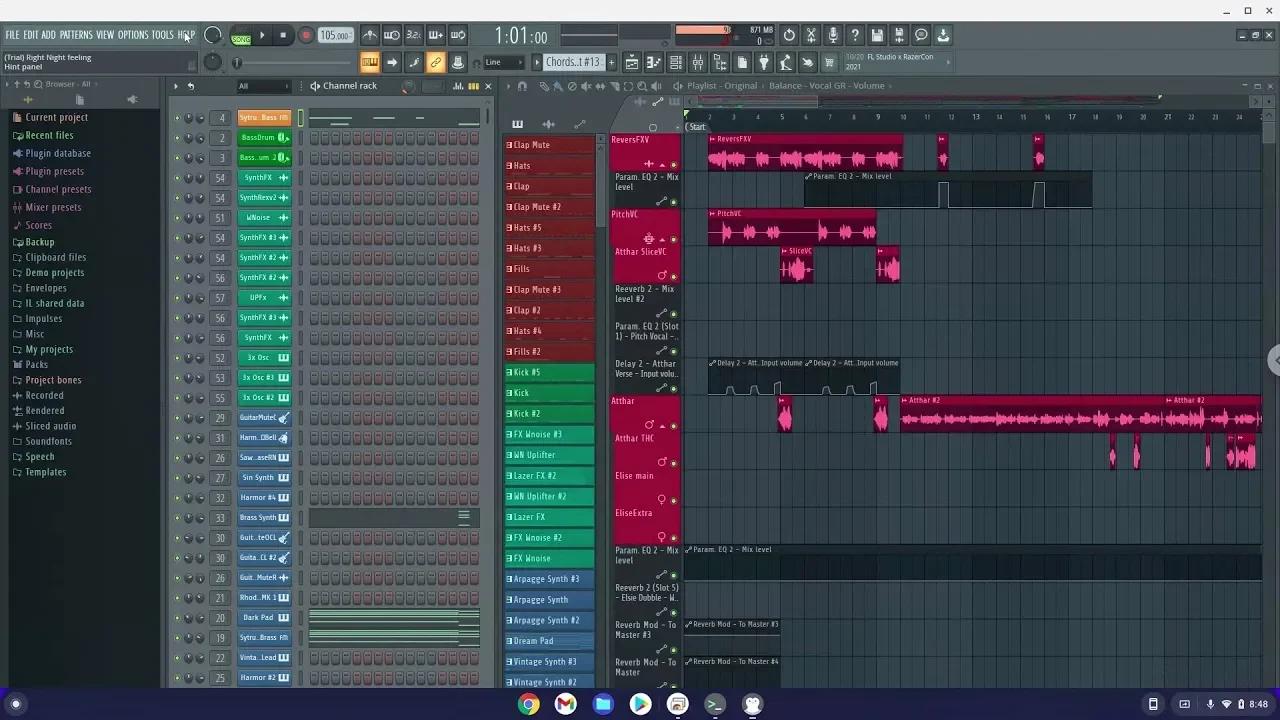Select the playlist pencil draw tool

544,86
